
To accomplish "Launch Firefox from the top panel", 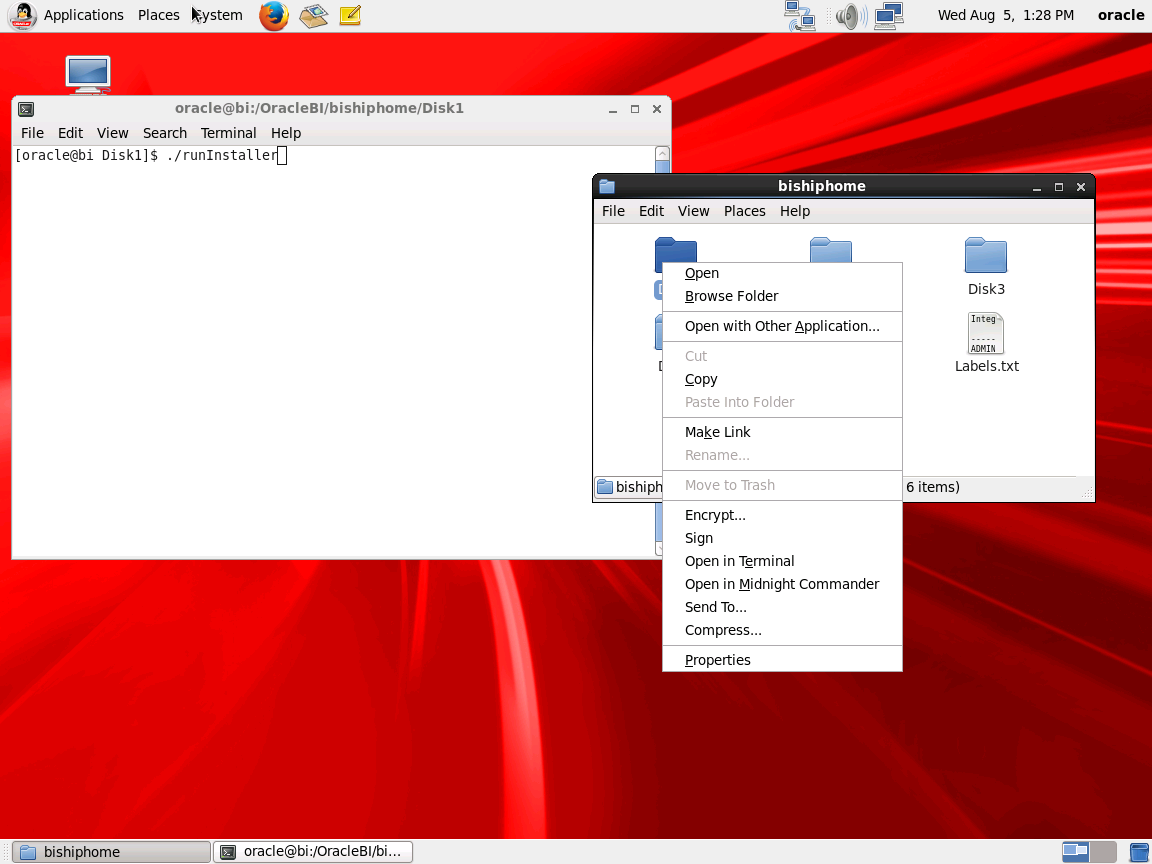I will click(273, 15).
